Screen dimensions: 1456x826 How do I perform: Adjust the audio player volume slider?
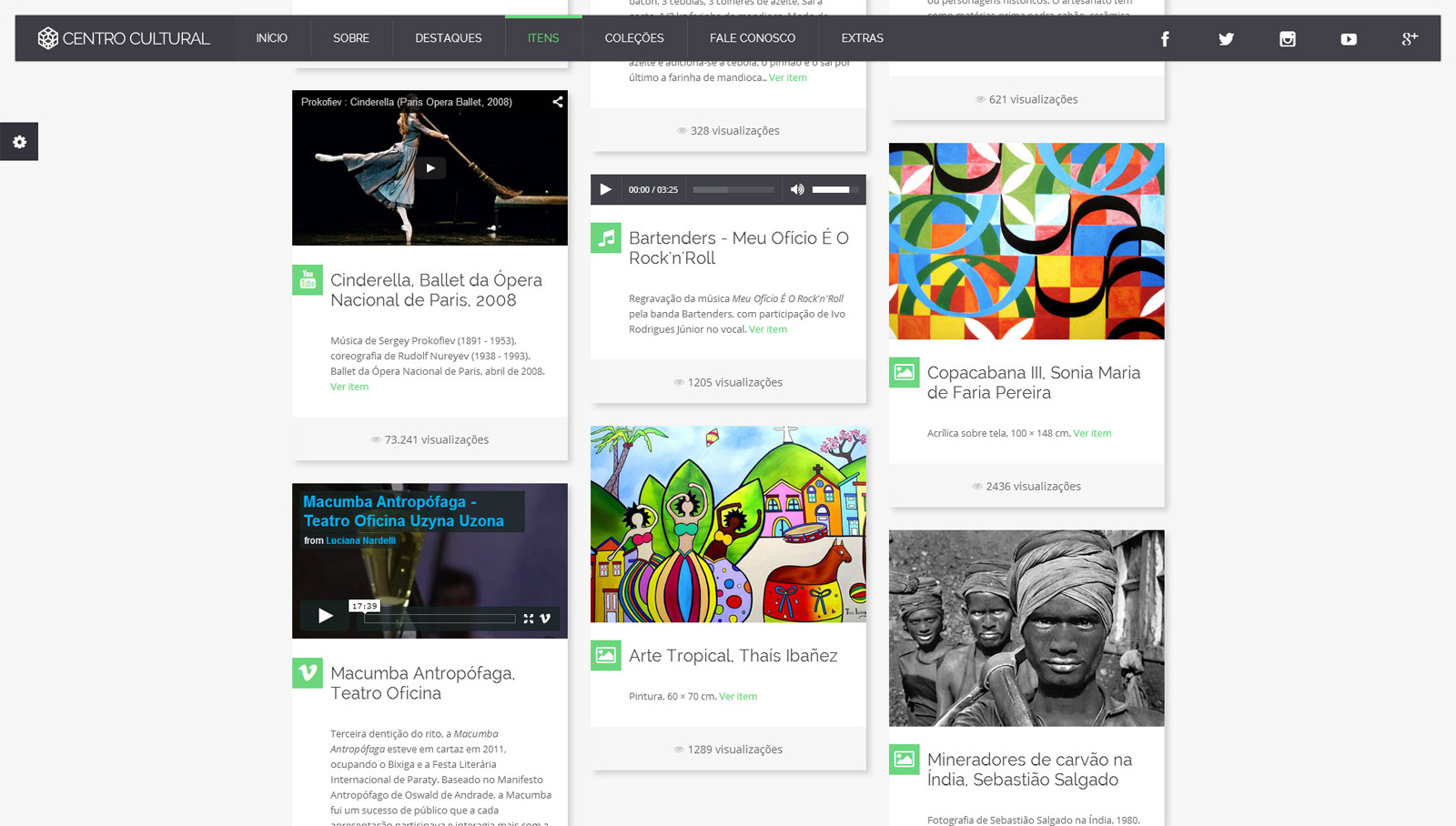click(x=834, y=189)
